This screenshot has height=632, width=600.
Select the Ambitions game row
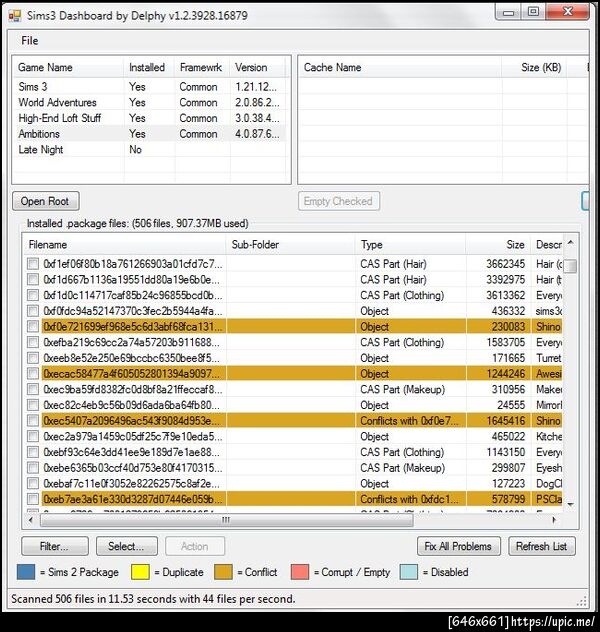150,134
